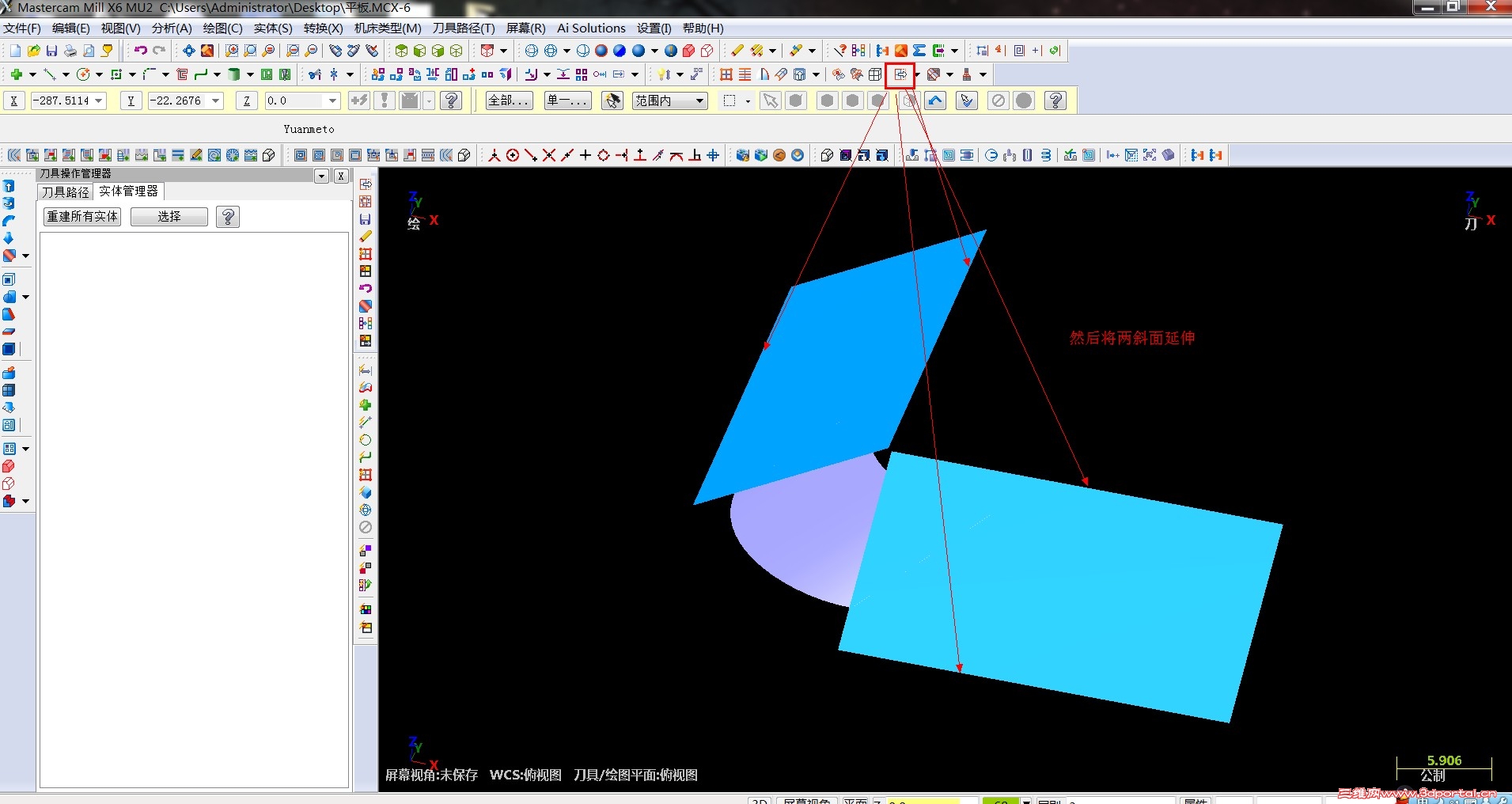
Task: Undo the last action from the top toolbar
Action: pyautogui.click(x=140, y=51)
